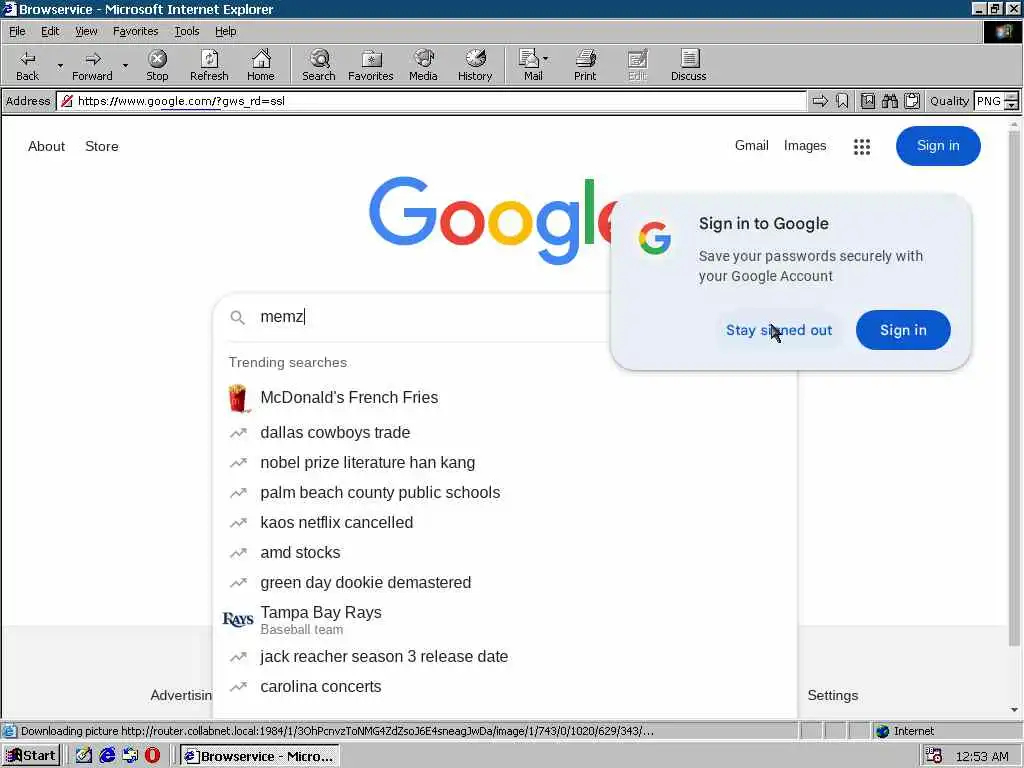Click the quick launch icon right of Internet Explorer
Viewport: 1024px width, 768px height.
click(x=130, y=756)
